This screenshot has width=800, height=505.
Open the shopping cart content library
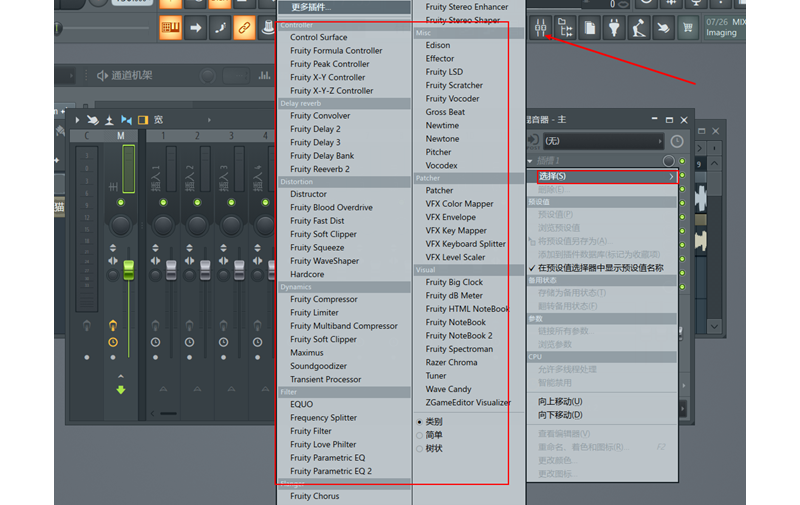[688, 28]
